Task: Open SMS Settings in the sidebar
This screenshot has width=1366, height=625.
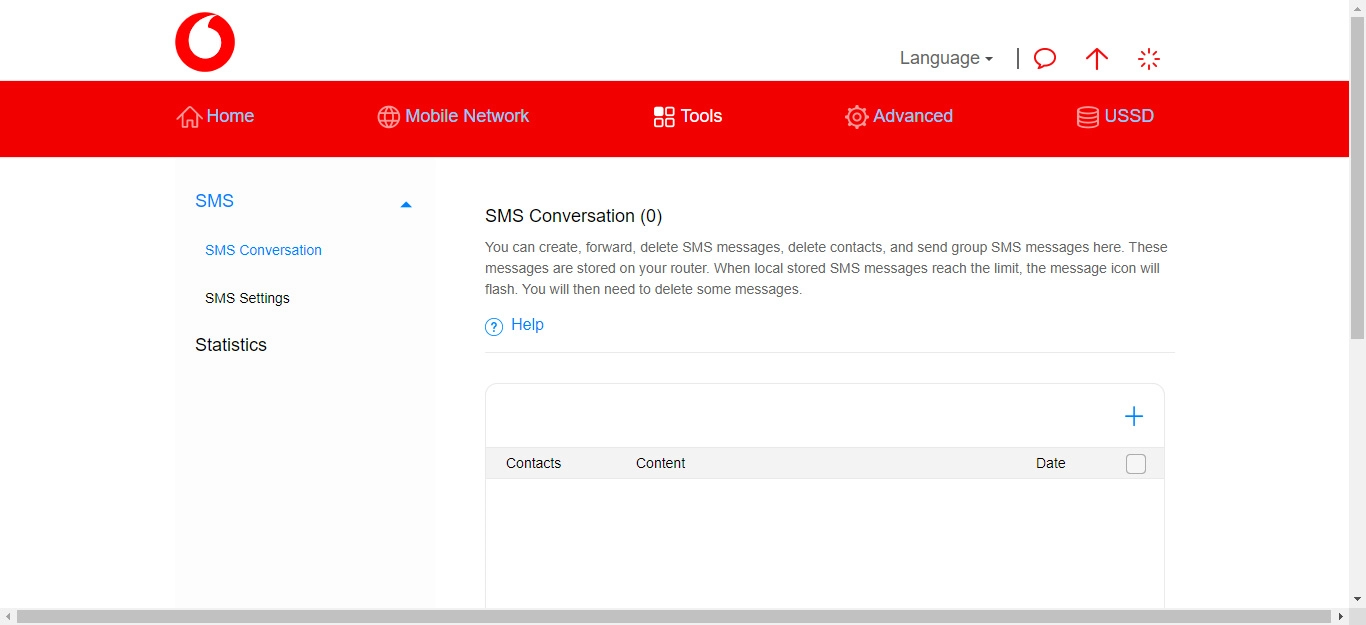Action: click(247, 298)
